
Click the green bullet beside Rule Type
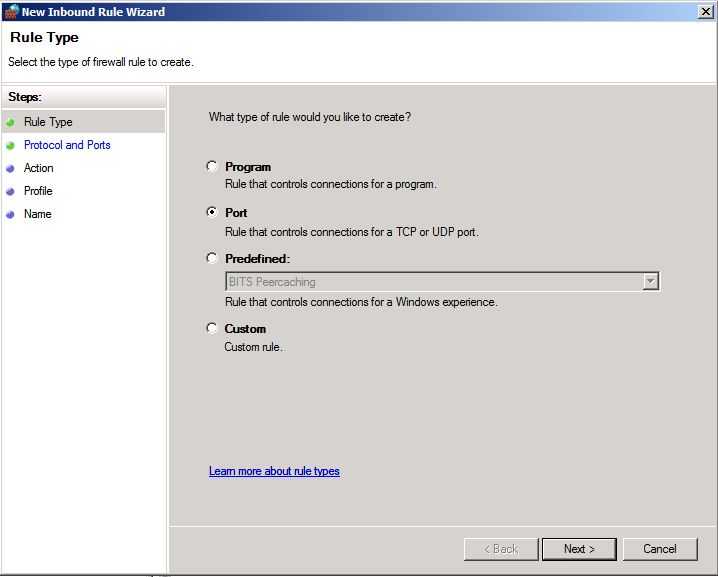pos(10,122)
